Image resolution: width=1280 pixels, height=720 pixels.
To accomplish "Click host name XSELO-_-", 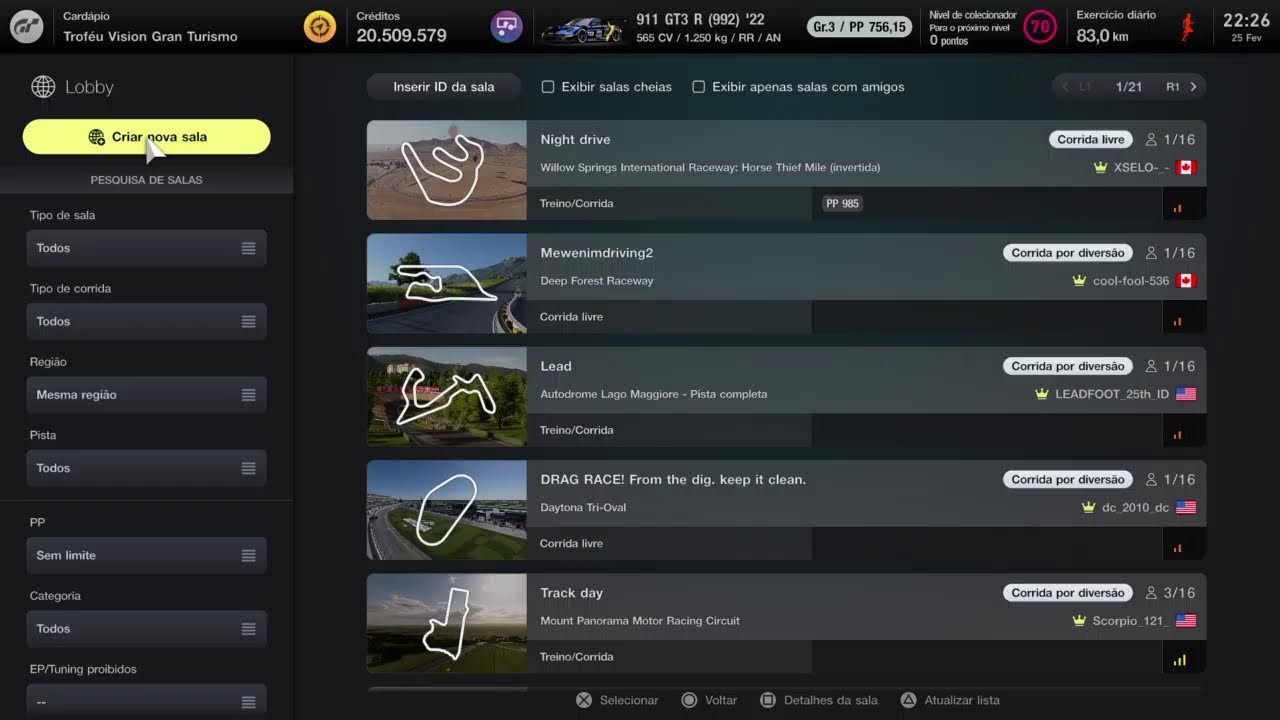I will click(1142, 168).
